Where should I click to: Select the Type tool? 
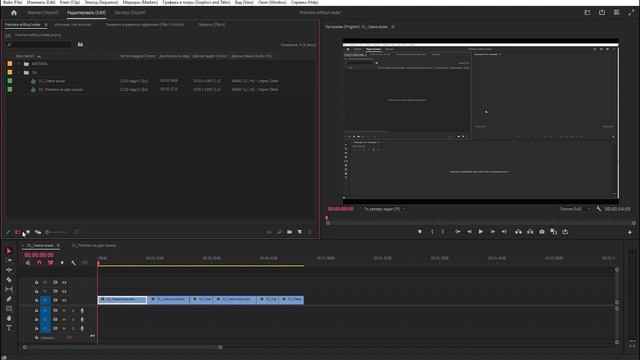[x=9, y=328]
